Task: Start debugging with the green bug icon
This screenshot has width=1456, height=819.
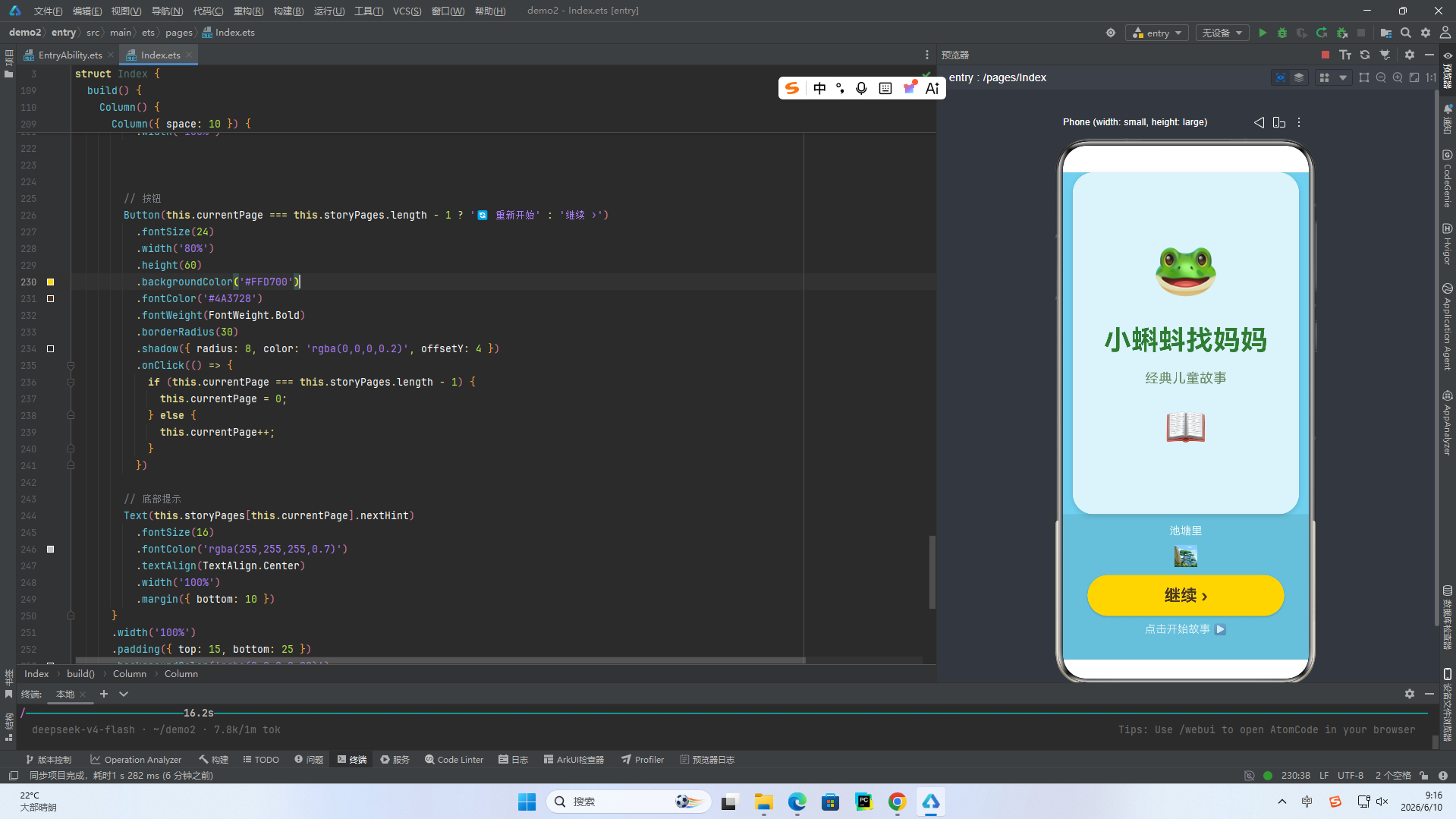Action: click(1282, 33)
